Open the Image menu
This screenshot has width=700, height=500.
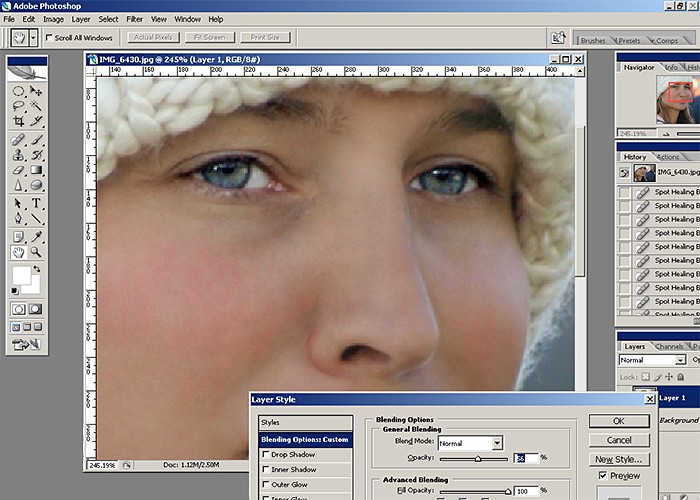pos(54,19)
